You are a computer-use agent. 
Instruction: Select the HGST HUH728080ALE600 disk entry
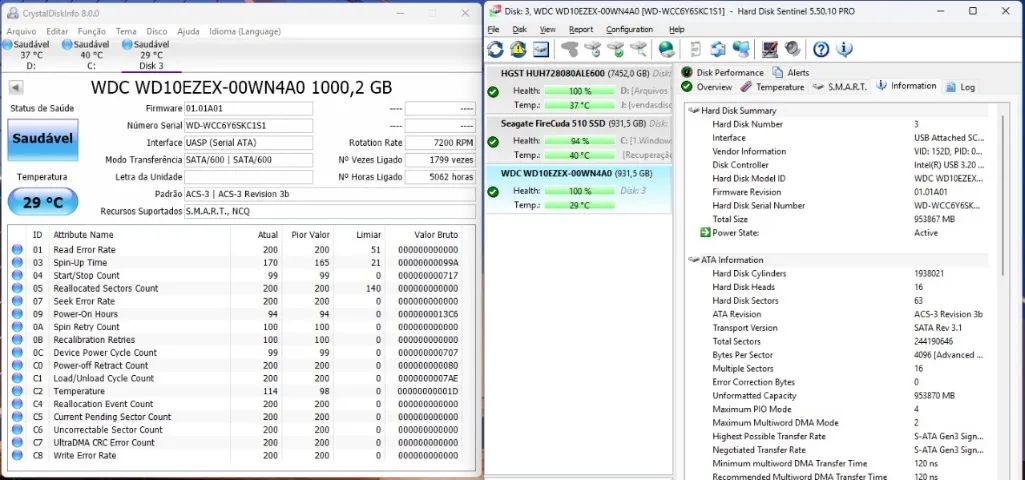click(x=579, y=90)
